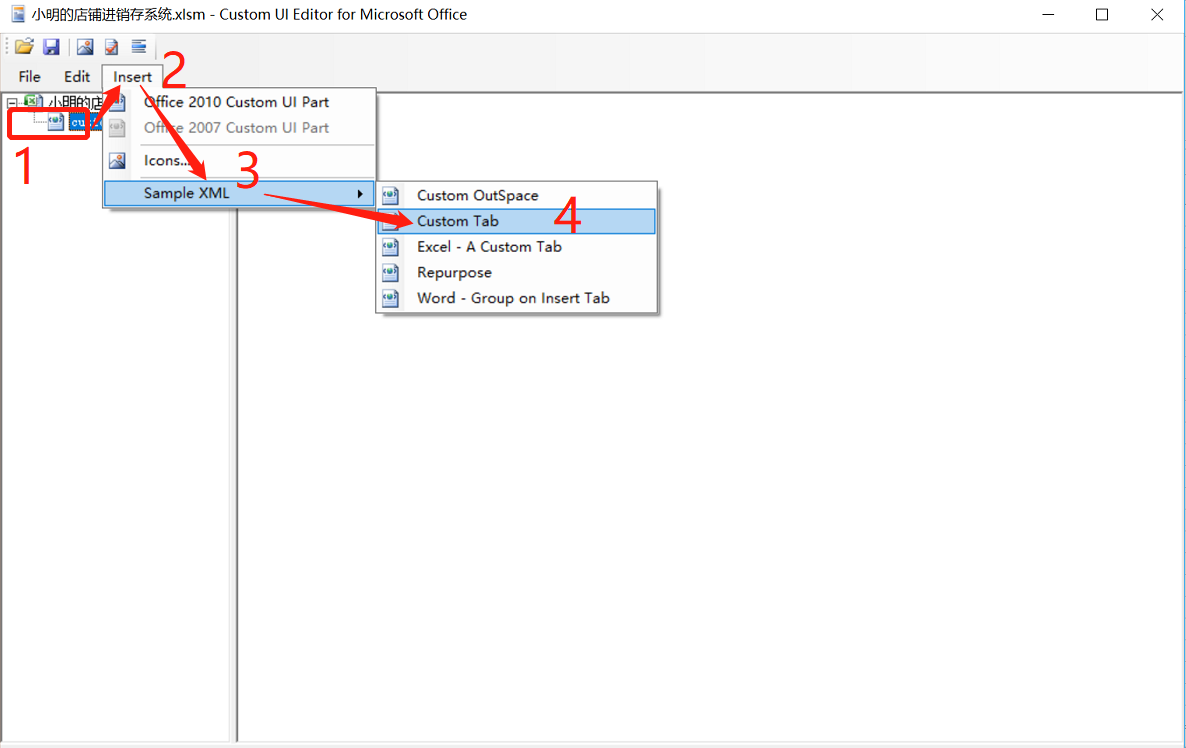
Task: Click the Validate XML toolbar icon
Action: click(x=111, y=47)
